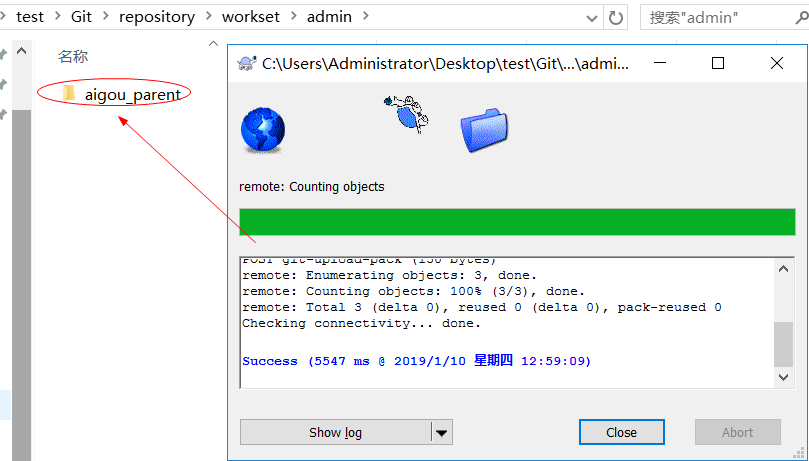Open the Show log dropdown arrow
This screenshot has height=461, width=809.
pyautogui.click(x=442, y=432)
